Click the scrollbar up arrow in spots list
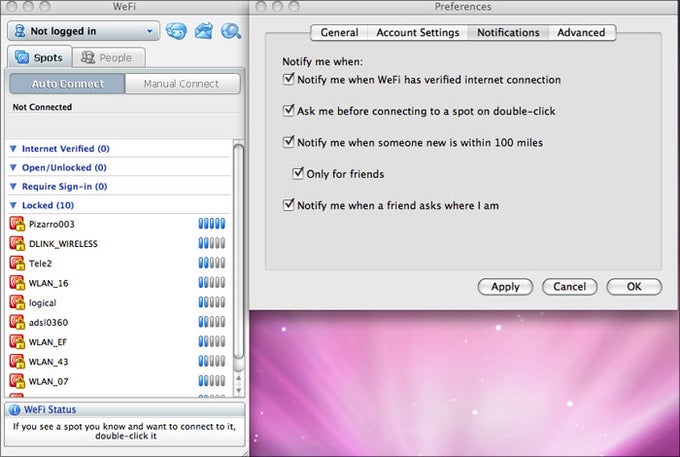680x457 pixels. pos(238,379)
